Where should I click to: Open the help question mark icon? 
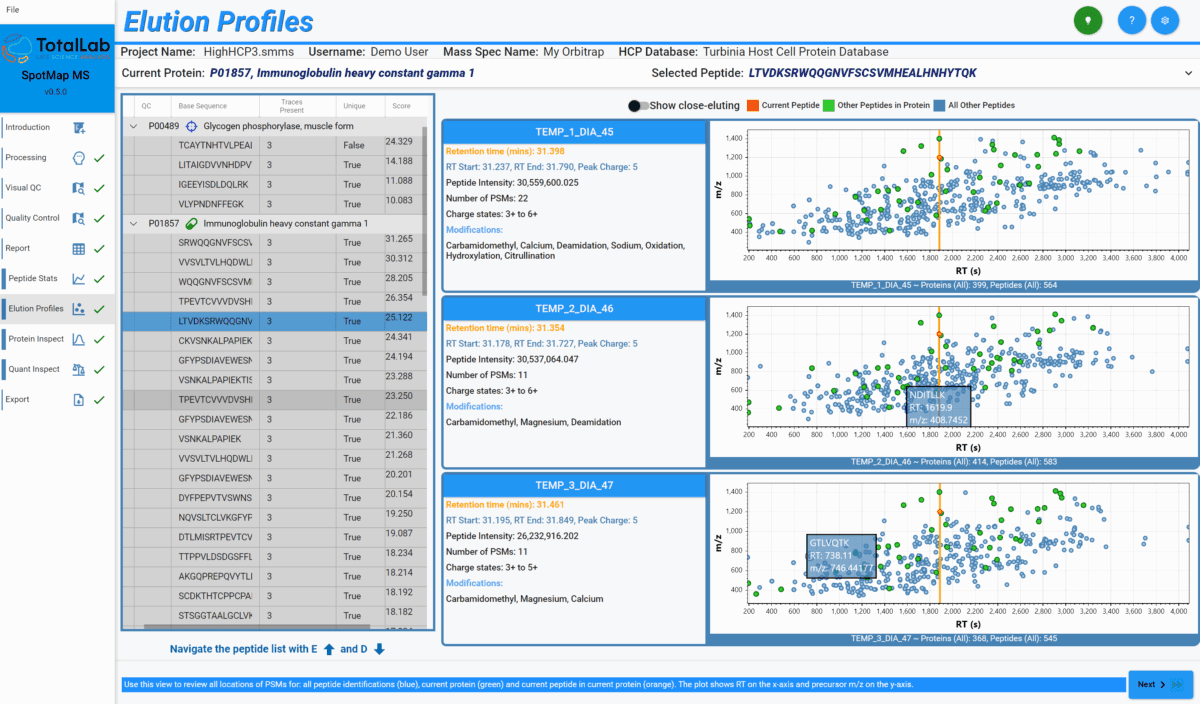(1131, 21)
